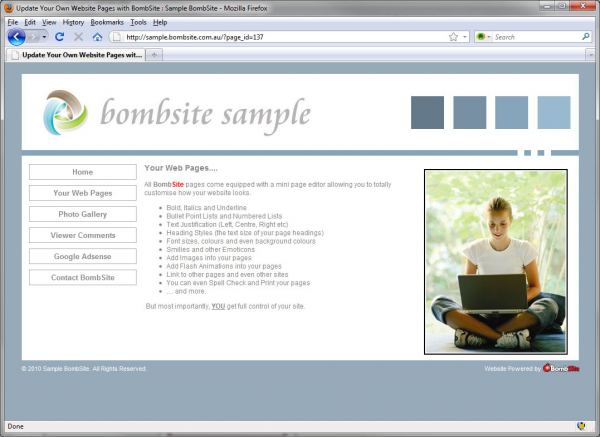Click 'Bullet Point Lists and Numbered Lists' bullet

coord(224,216)
